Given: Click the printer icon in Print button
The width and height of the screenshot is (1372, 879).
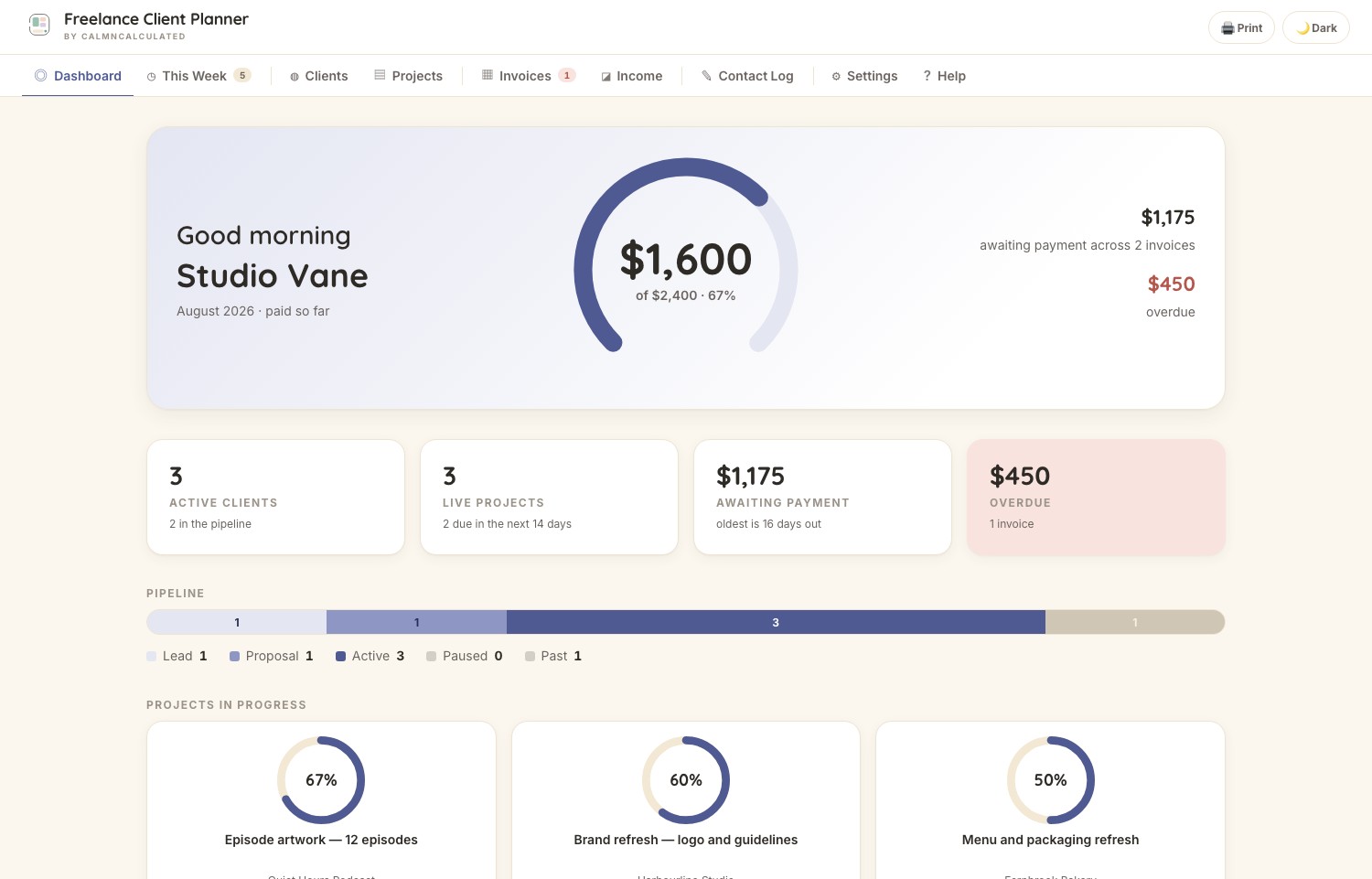Looking at the screenshot, I should point(1227,28).
